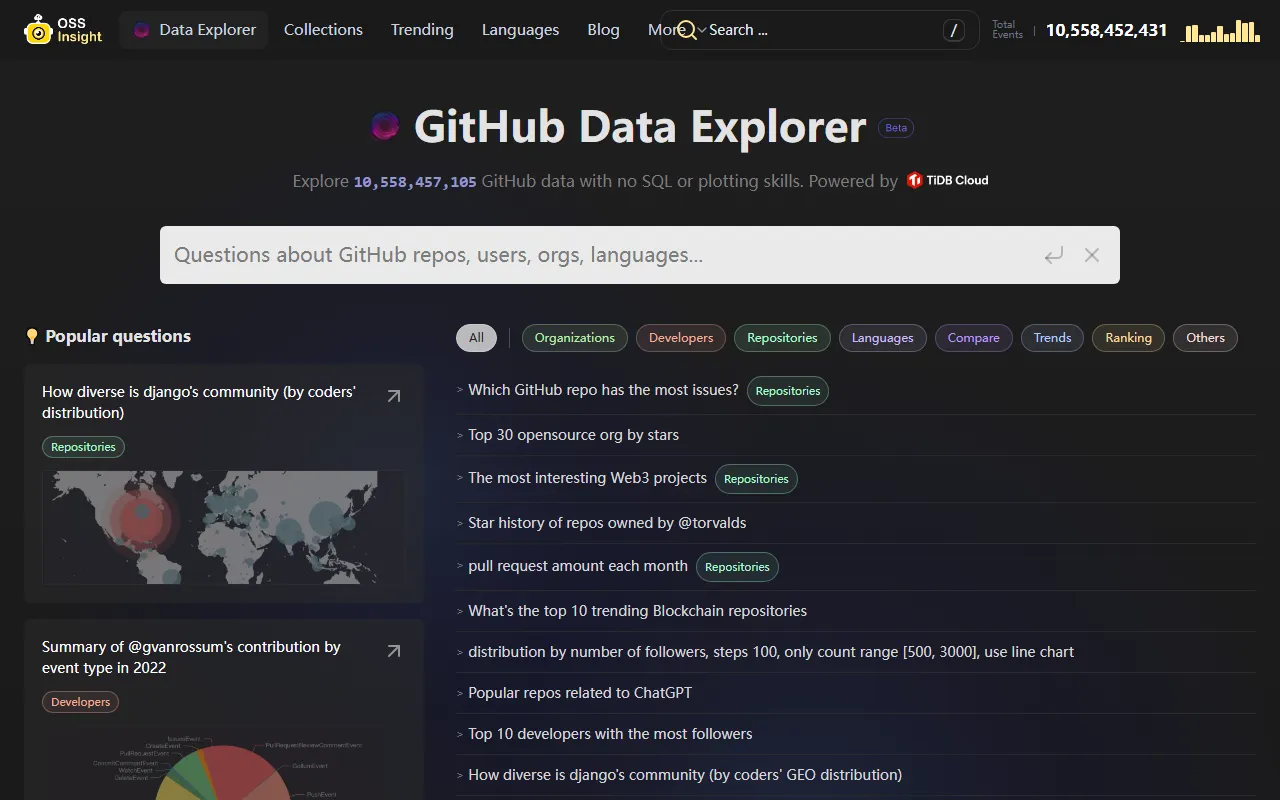
Task: Toggle the Repositories filter chip
Action: pyautogui.click(x=782, y=338)
